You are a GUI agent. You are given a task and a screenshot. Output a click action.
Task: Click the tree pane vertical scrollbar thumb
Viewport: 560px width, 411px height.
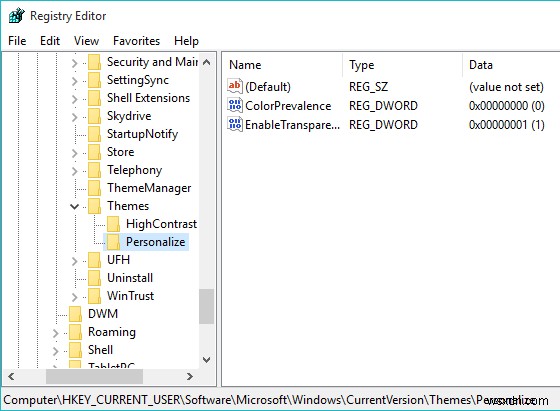tap(206, 306)
